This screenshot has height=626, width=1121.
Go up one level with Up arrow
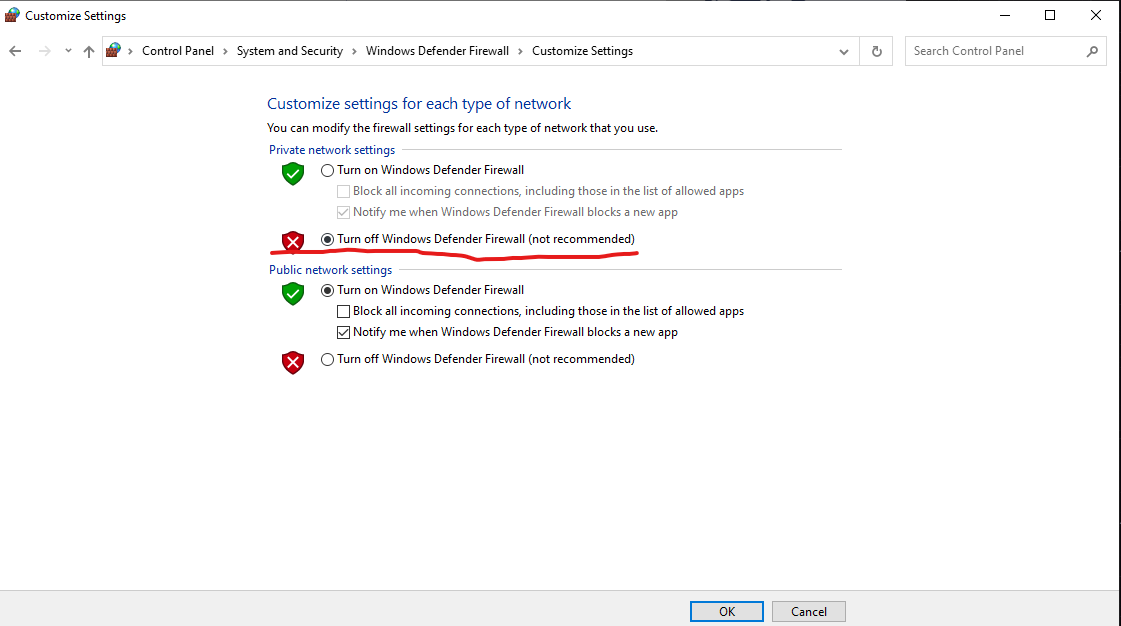(x=89, y=51)
